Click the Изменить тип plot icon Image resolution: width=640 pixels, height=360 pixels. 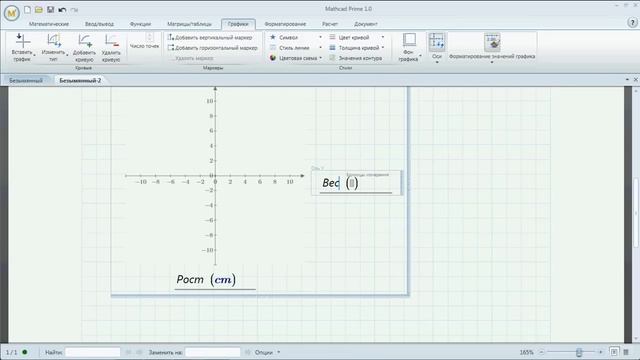click(x=53, y=41)
